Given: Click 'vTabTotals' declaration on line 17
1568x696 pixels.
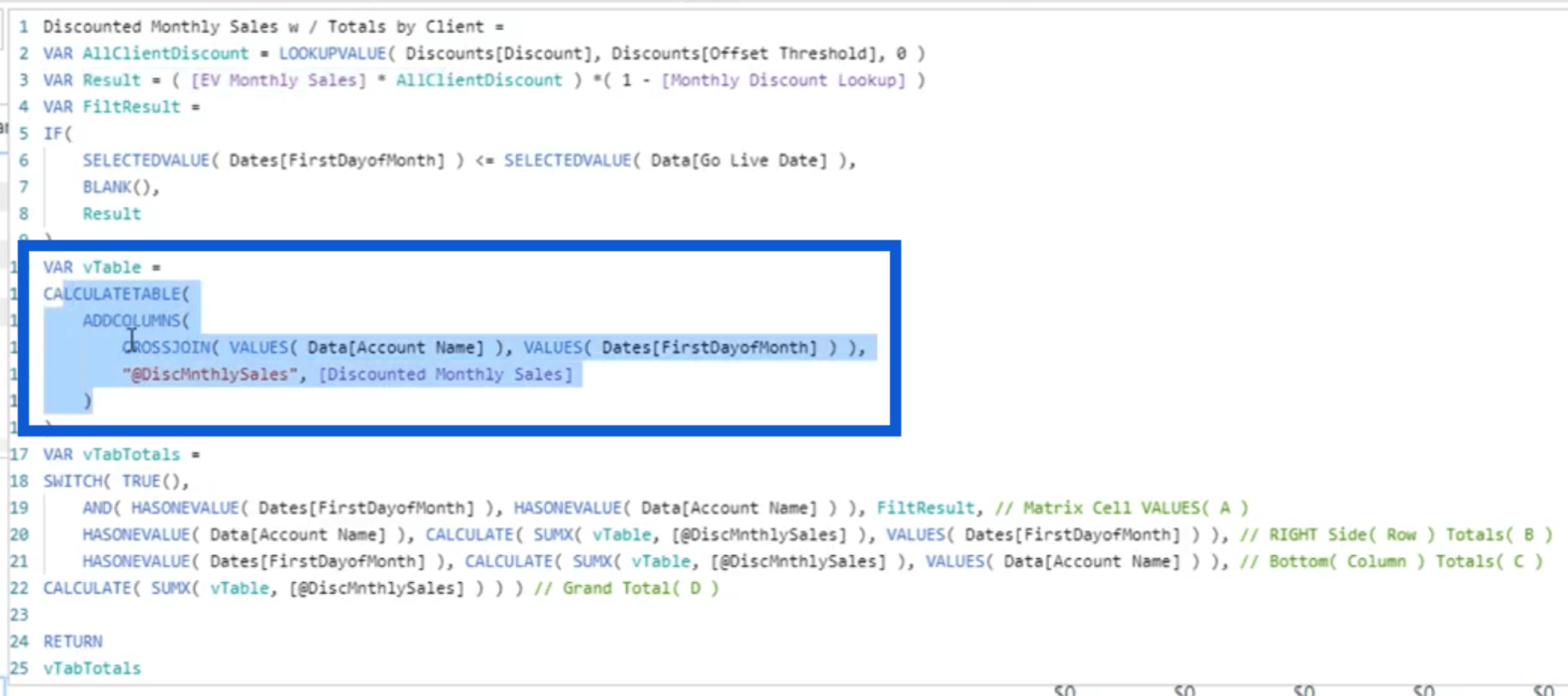Looking at the screenshot, I should coord(131,454).
